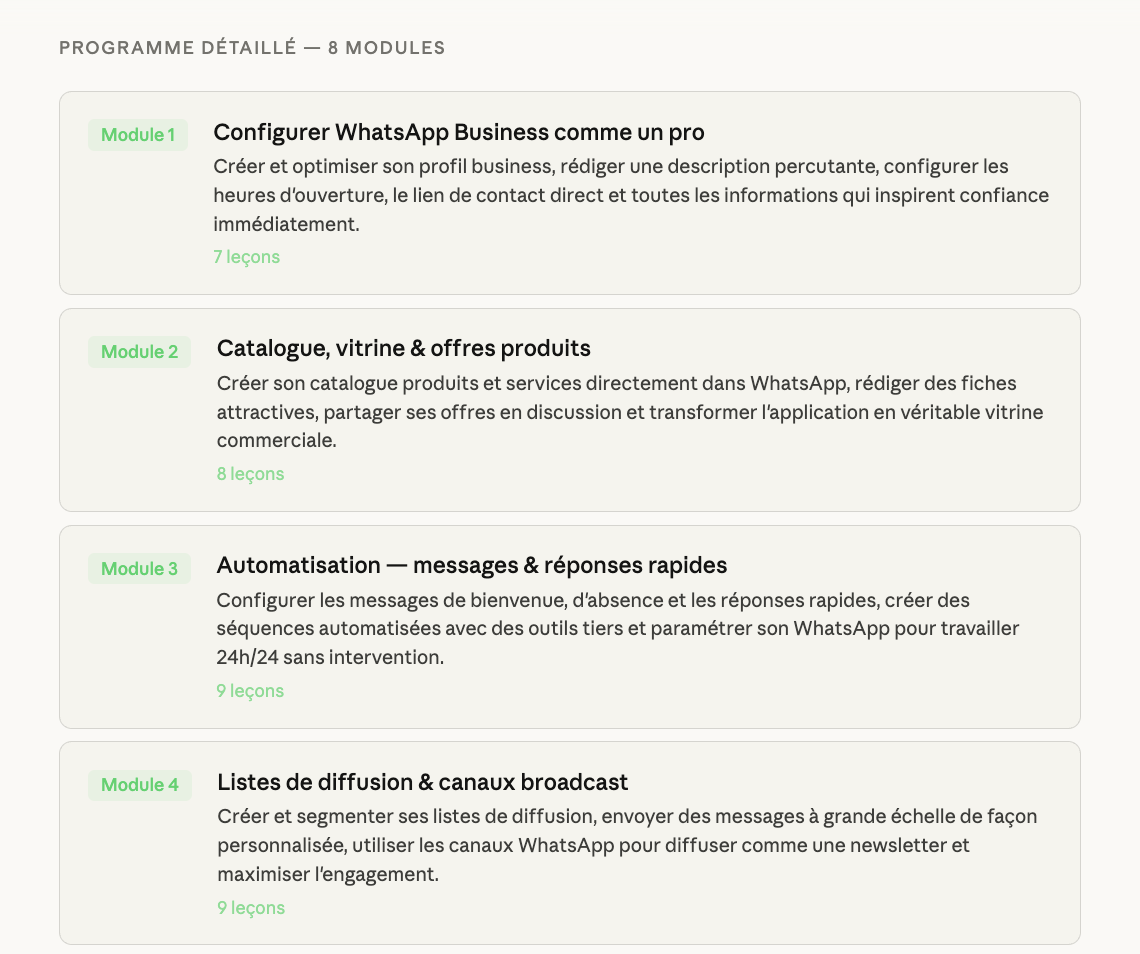The image size is (1140, 954).
Task: Click the description starting "Créer et optimiser son profil"
Action: (x=631, y=195)
